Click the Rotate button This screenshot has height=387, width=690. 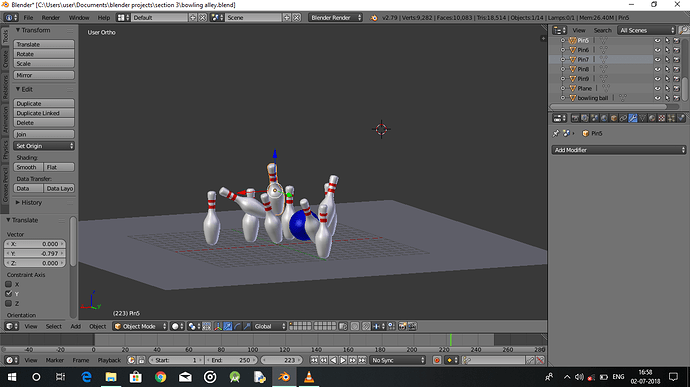(44, 54)
